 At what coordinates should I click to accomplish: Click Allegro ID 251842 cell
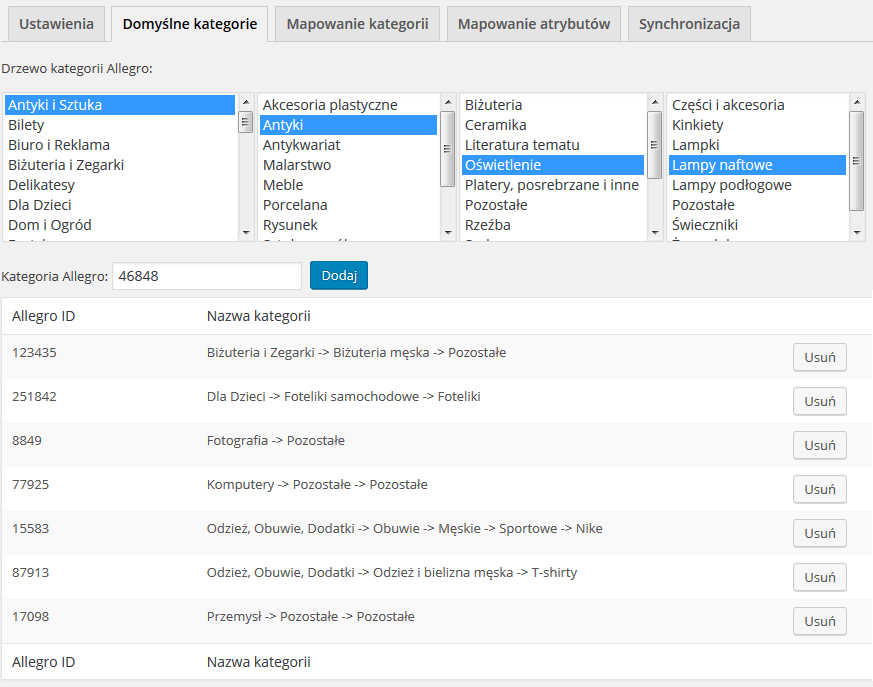pos(35,396)
